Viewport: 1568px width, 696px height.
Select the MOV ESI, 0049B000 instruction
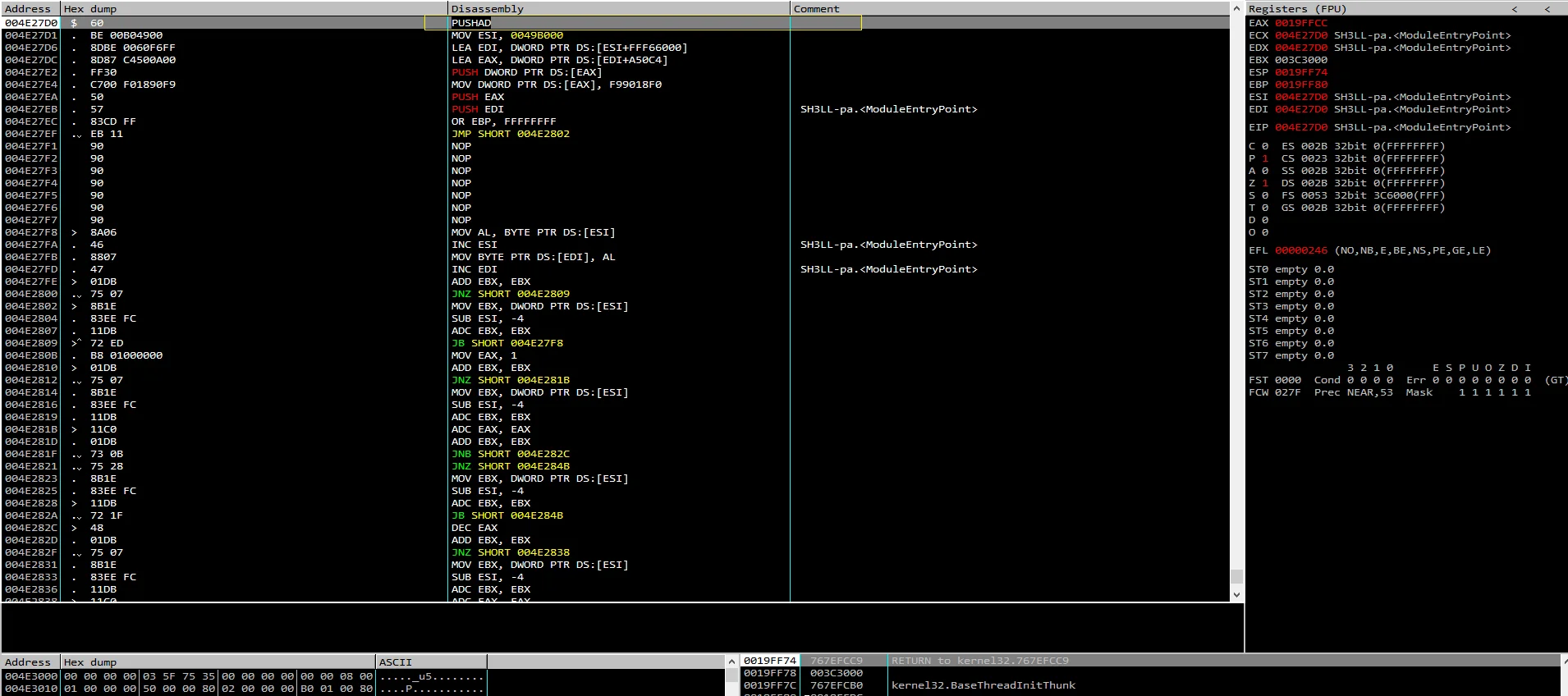507,35
